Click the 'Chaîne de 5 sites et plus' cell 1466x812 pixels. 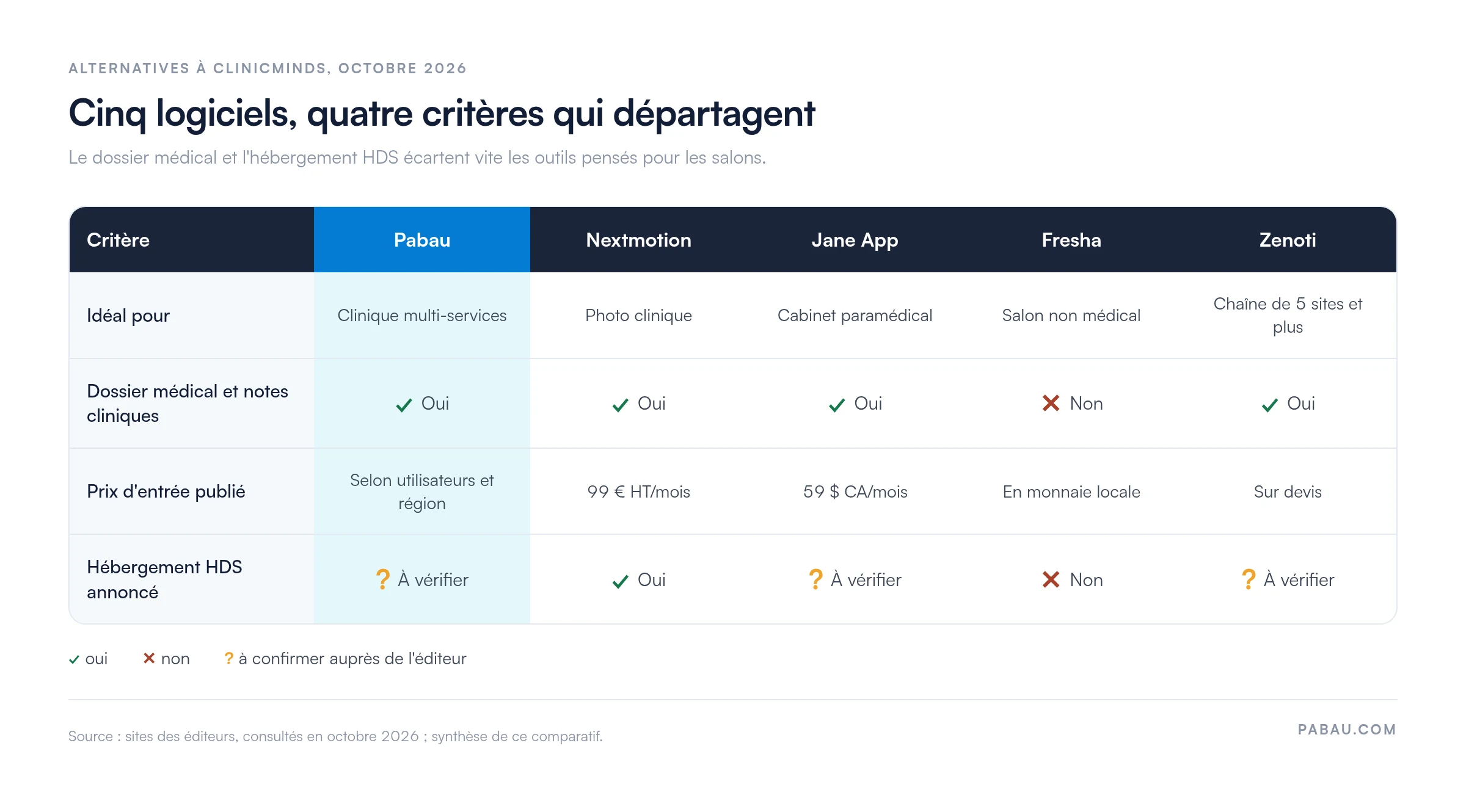click(1288, 316)
